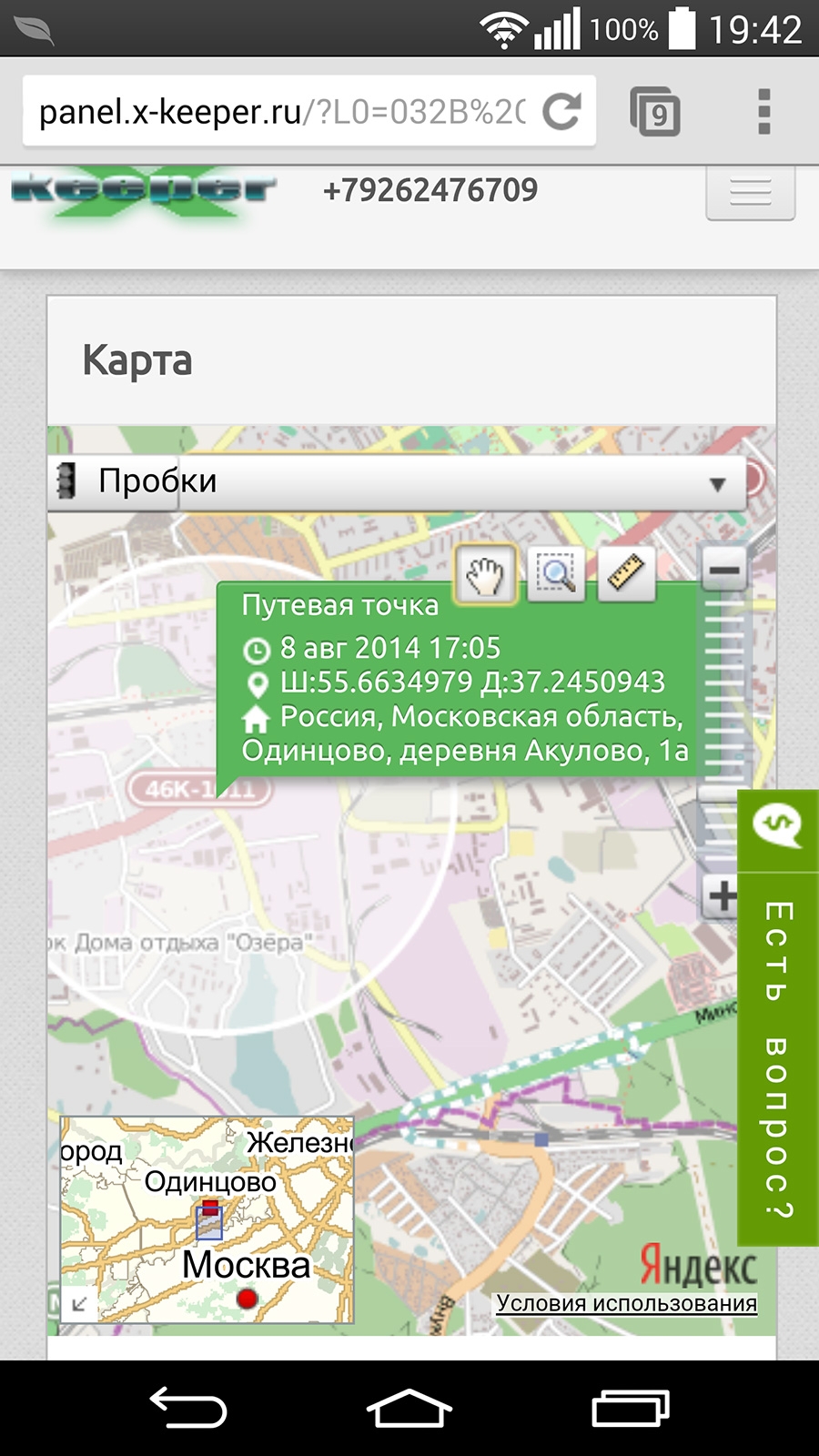
Task: Toggle traffic layer via traffic light icon
Action: coord(66,480)
